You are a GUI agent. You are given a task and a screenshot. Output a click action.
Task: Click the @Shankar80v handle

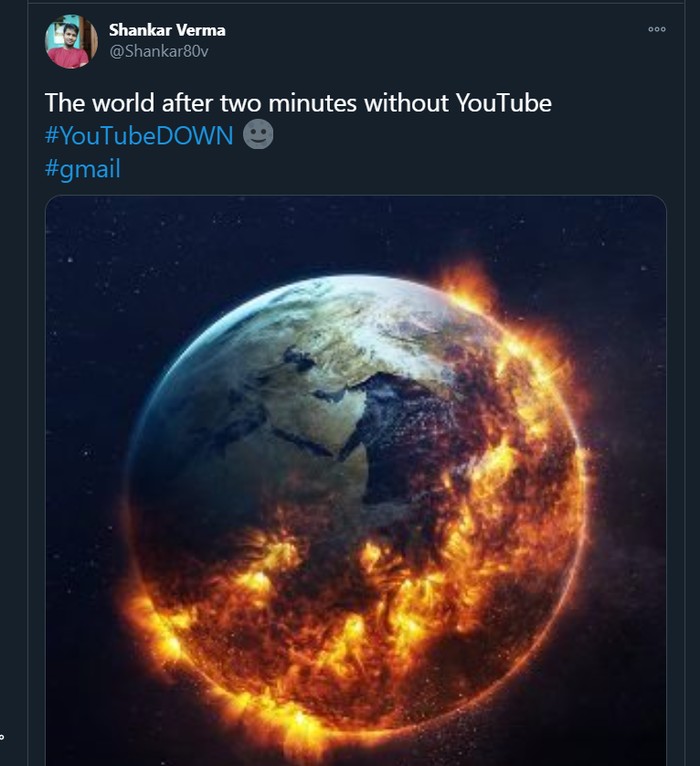click(x=159, y=51)
